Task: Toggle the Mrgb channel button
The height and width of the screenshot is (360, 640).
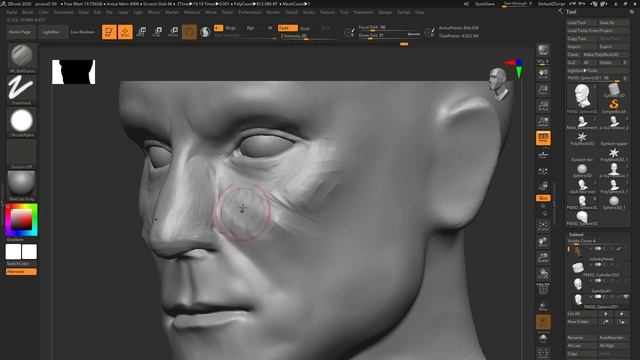Action: click(x=231, y=28)
